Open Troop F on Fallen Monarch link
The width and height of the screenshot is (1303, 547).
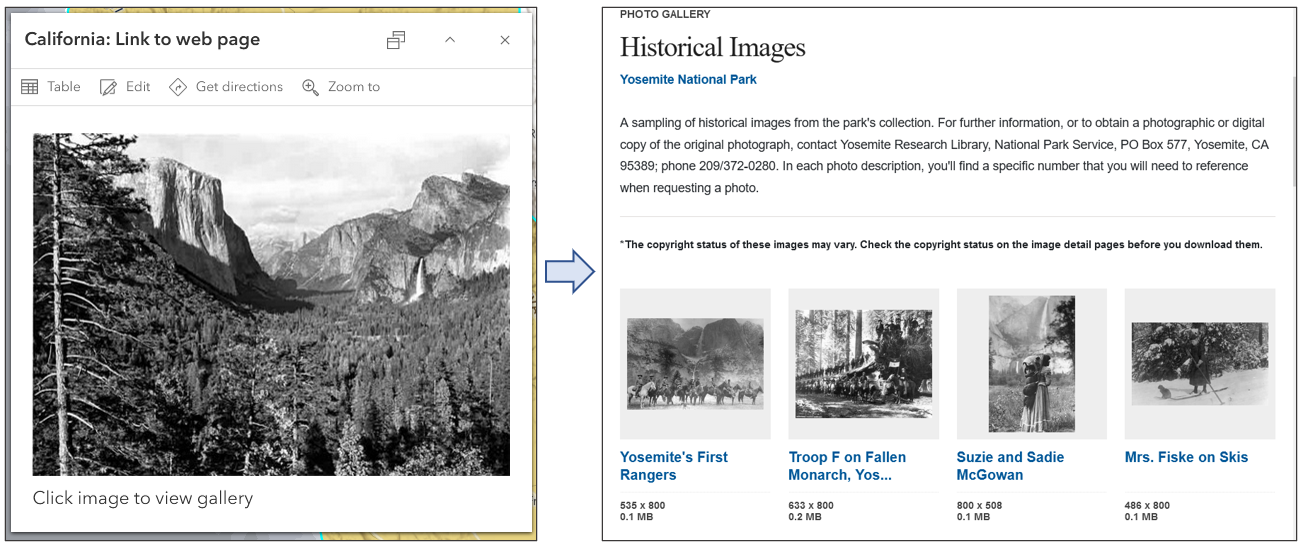coord(847,466)
